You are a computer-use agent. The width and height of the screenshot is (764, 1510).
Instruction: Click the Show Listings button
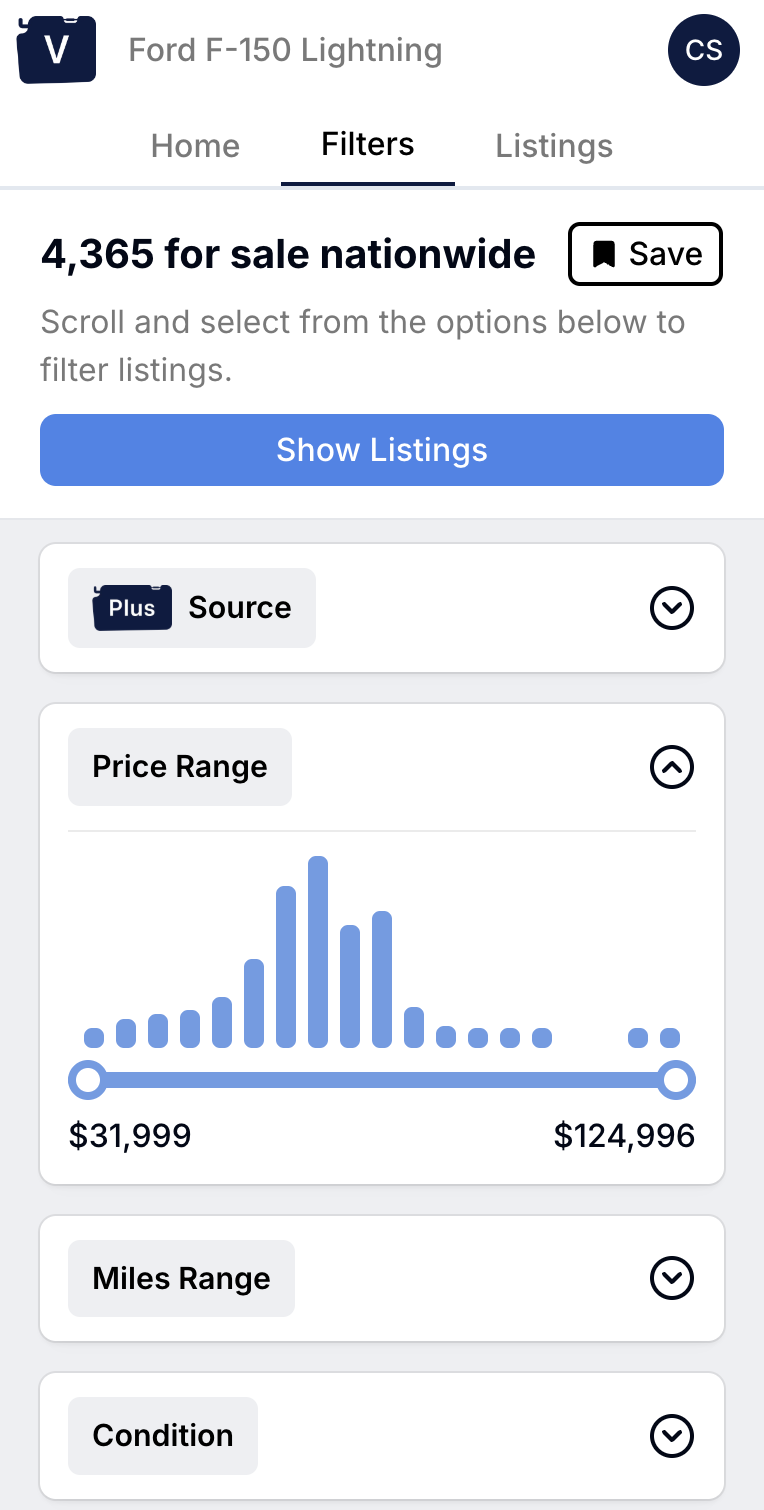[x=382, y=450]
